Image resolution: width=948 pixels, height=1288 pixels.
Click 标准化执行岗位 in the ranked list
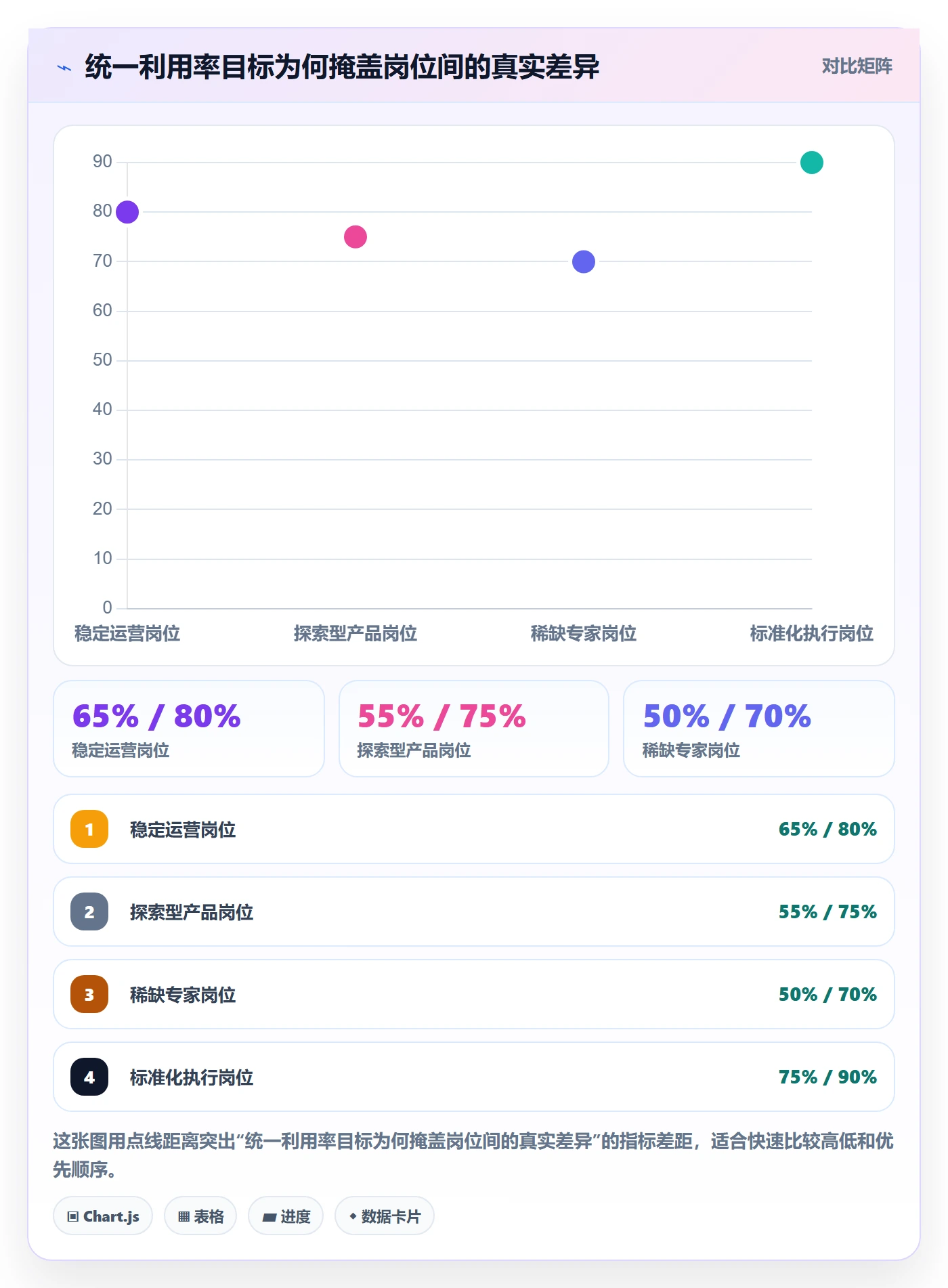pyautogui.click(x=192, y=1077)
